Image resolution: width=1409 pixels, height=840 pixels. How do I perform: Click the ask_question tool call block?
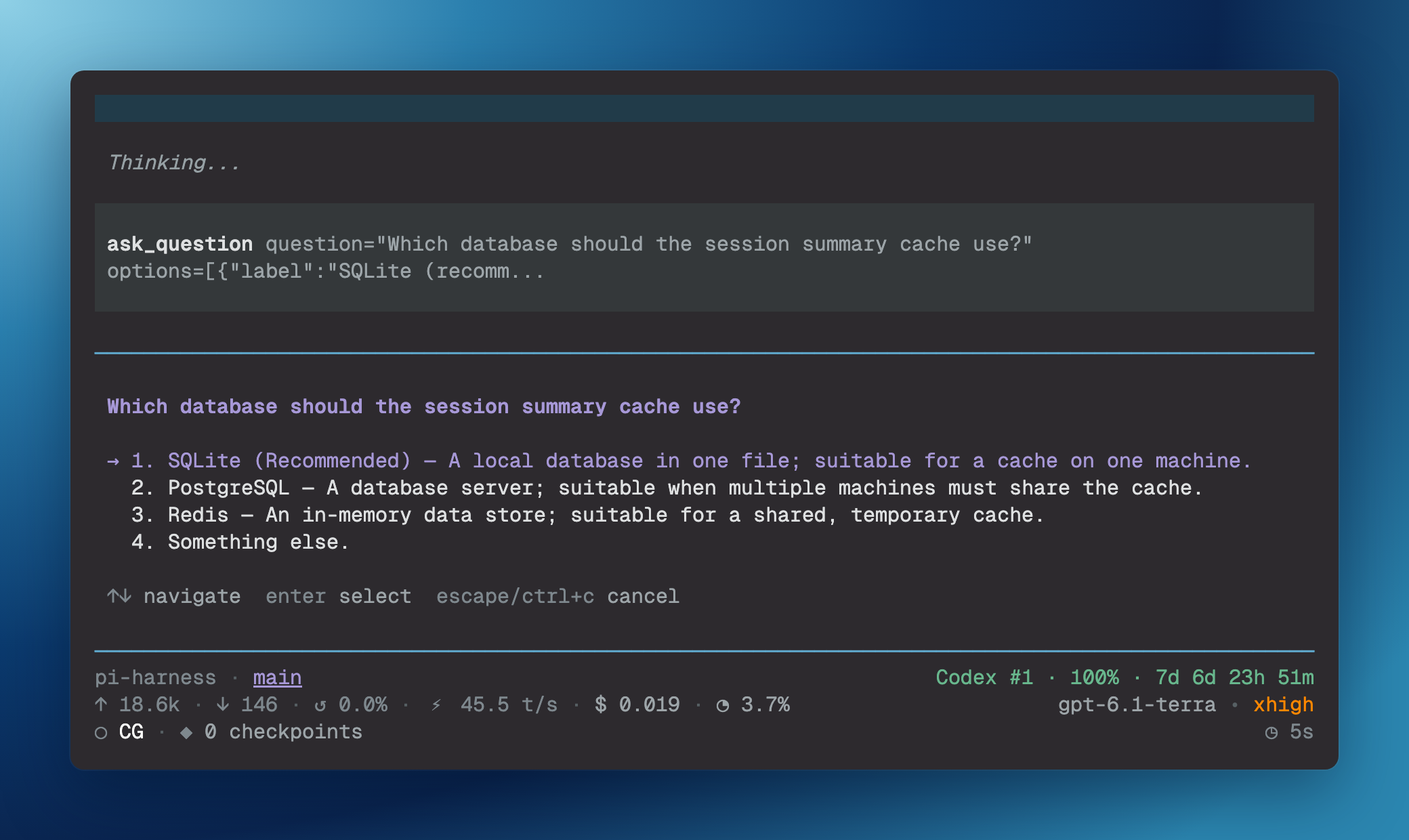click(x=704, y=257)
